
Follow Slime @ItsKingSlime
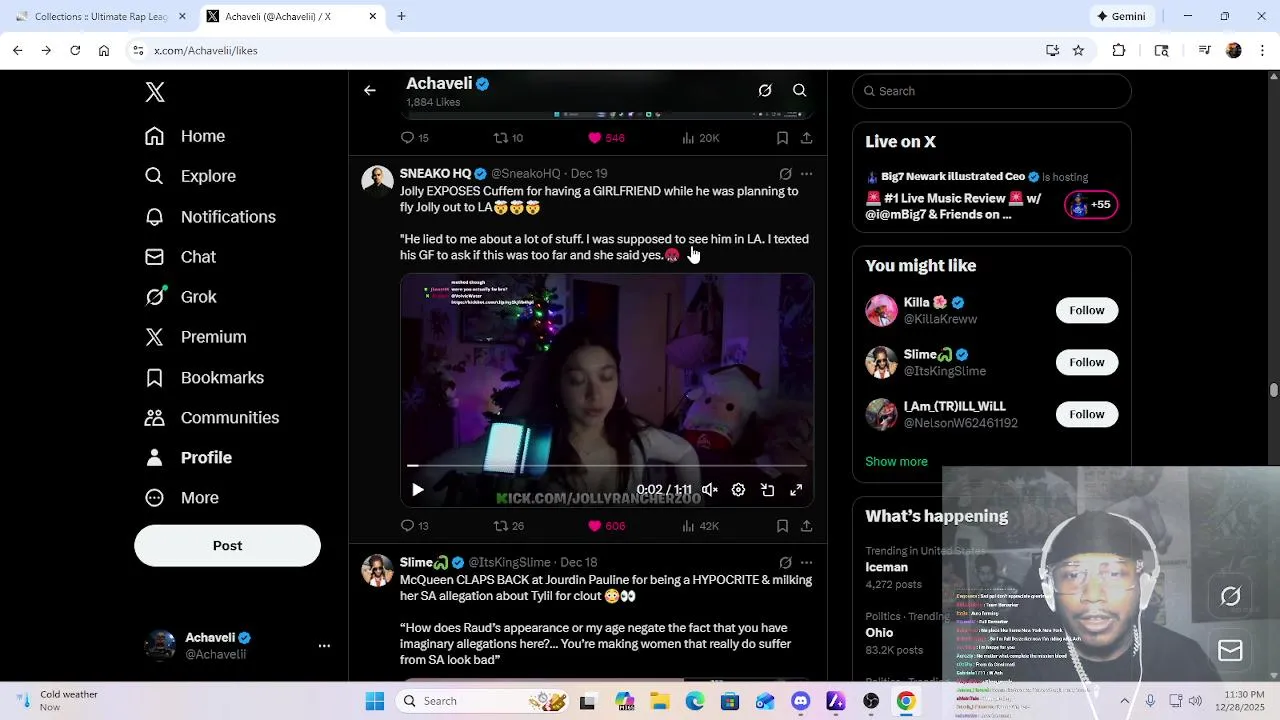pyautogui.click(x=1087, y=363)
